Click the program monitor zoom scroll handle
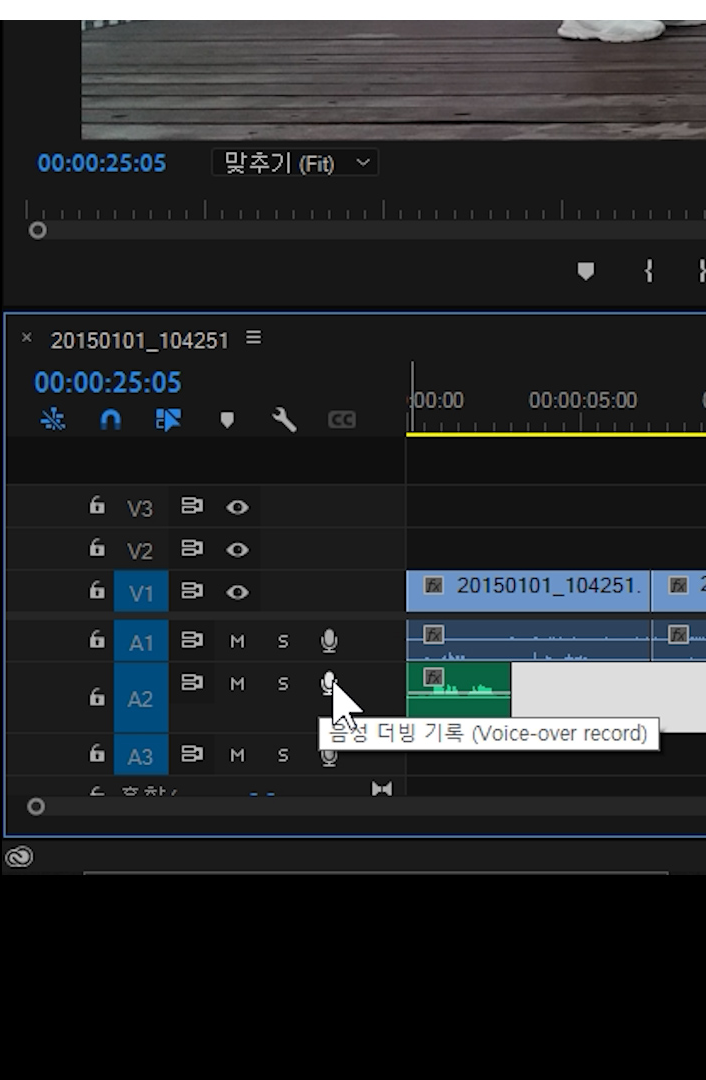This screenshot has height=1080, width=706. [x=38, y=230]
